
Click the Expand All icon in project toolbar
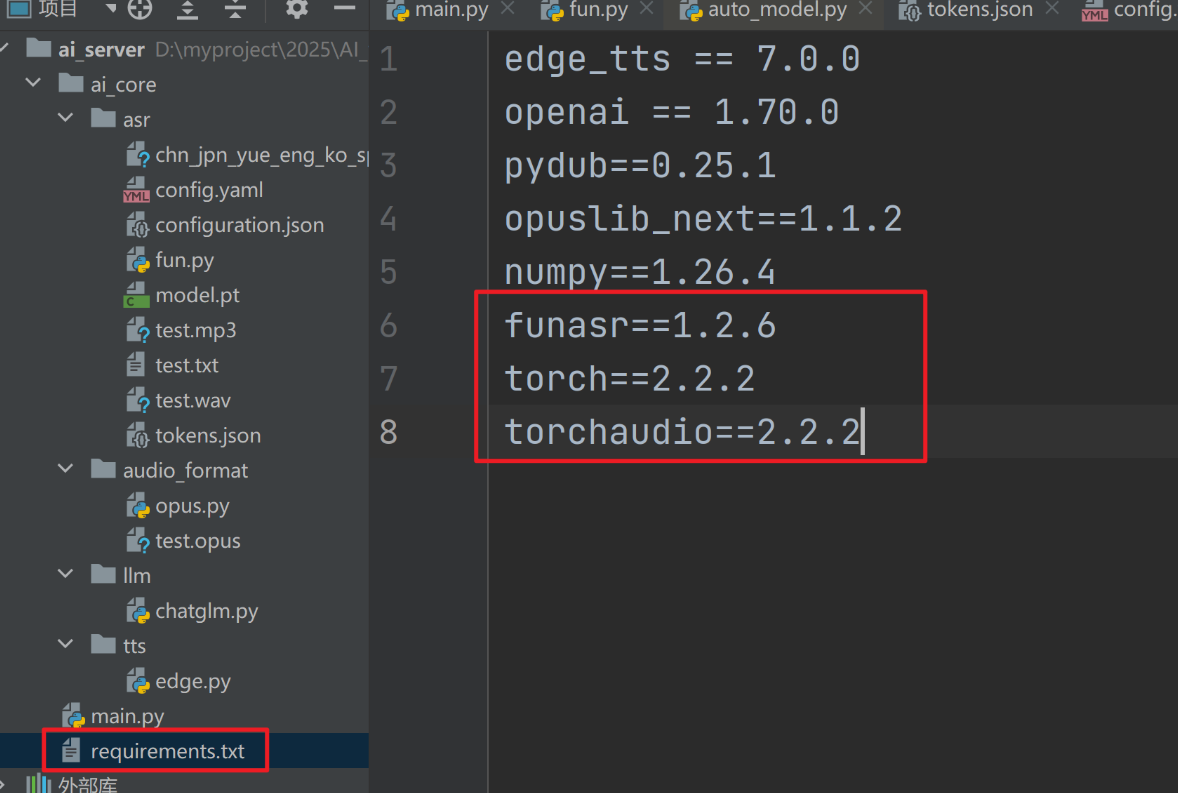pos(187,9)
